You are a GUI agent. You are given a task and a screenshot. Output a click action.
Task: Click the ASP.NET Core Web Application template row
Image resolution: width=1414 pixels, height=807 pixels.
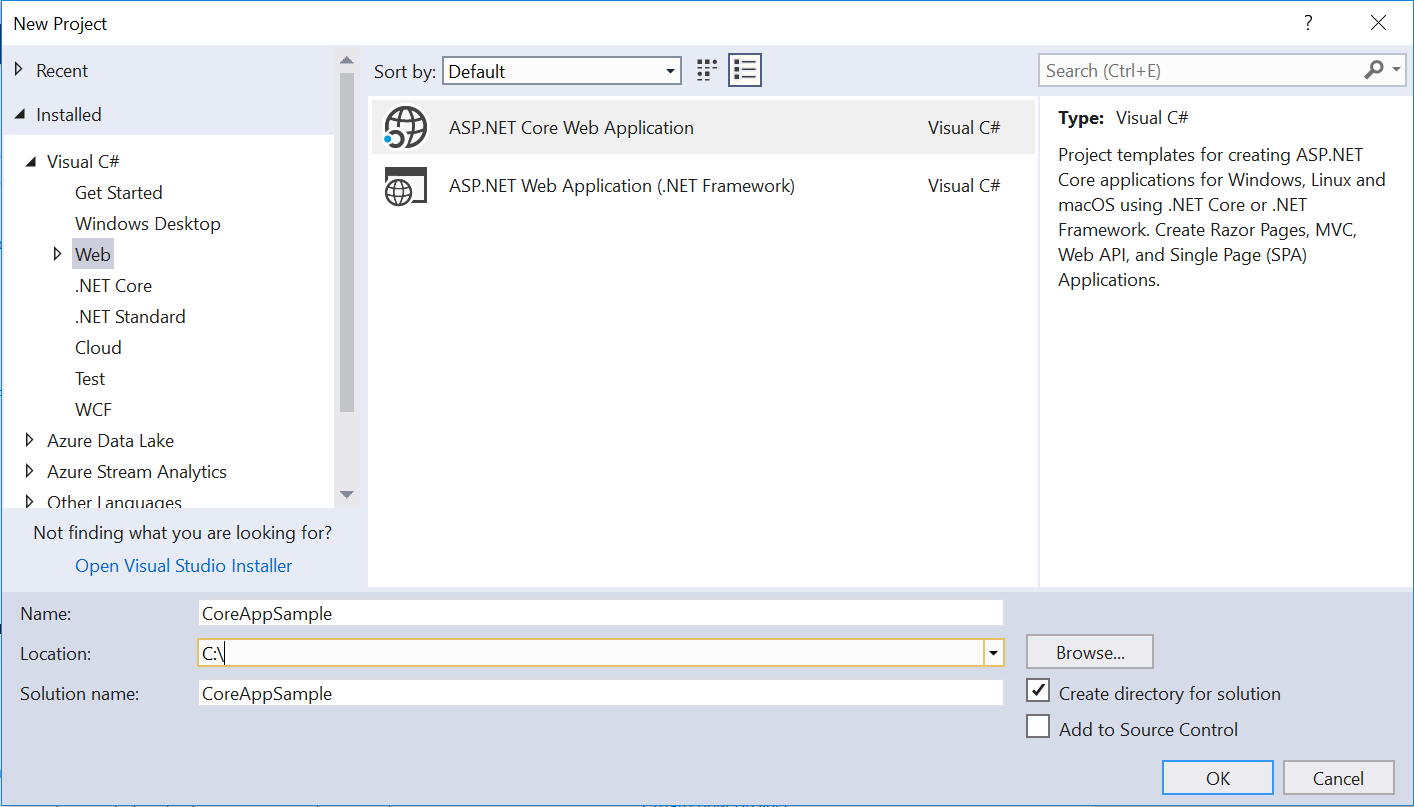tap(703, 127)
